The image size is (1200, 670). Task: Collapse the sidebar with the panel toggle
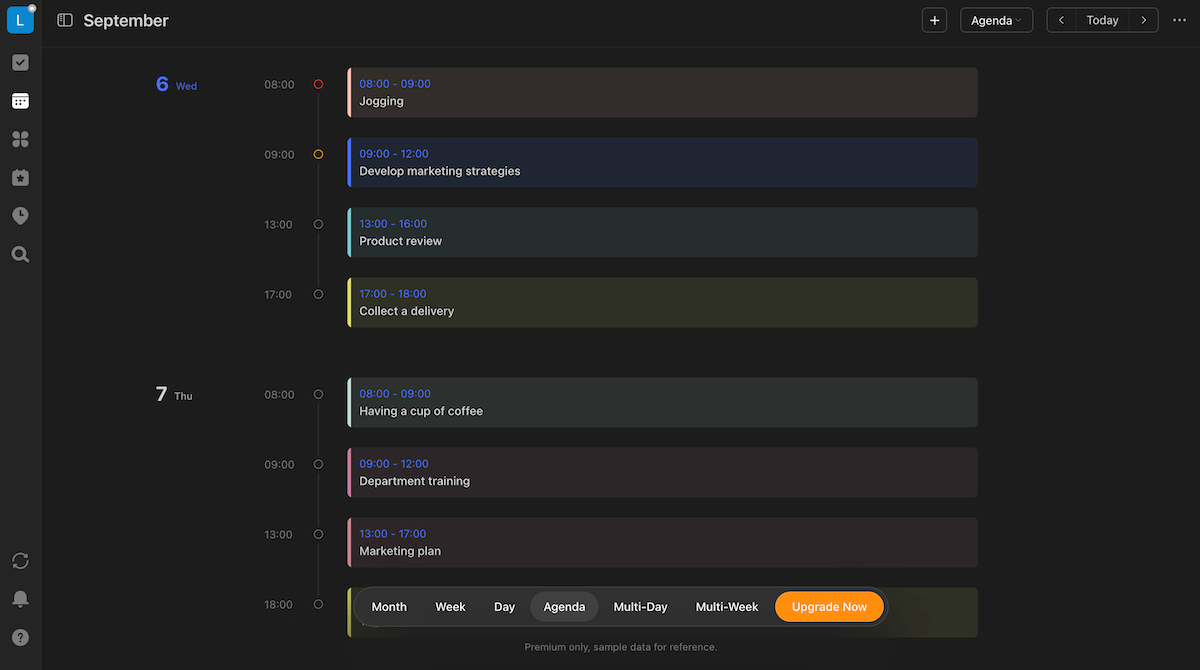click(x=64, y=19)
